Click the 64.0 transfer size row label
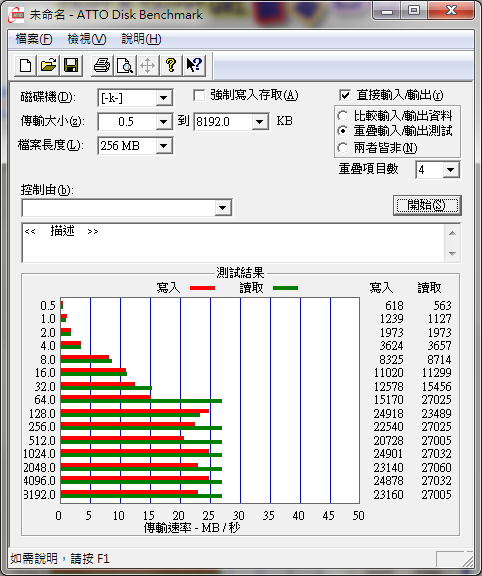Screen dimensions: 482x576 (45, 400)
